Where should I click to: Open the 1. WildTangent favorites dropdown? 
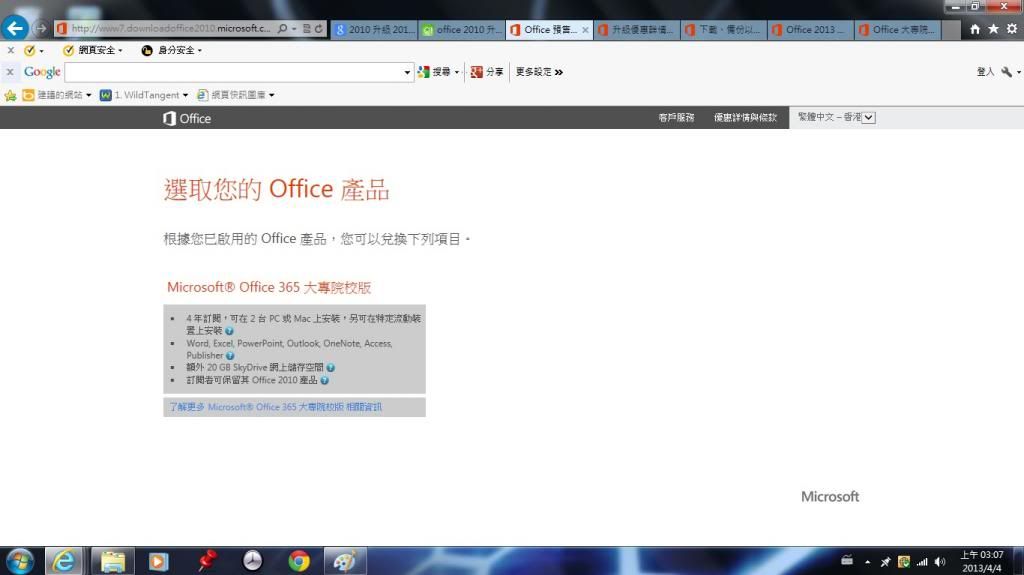(x=144, y=95)
